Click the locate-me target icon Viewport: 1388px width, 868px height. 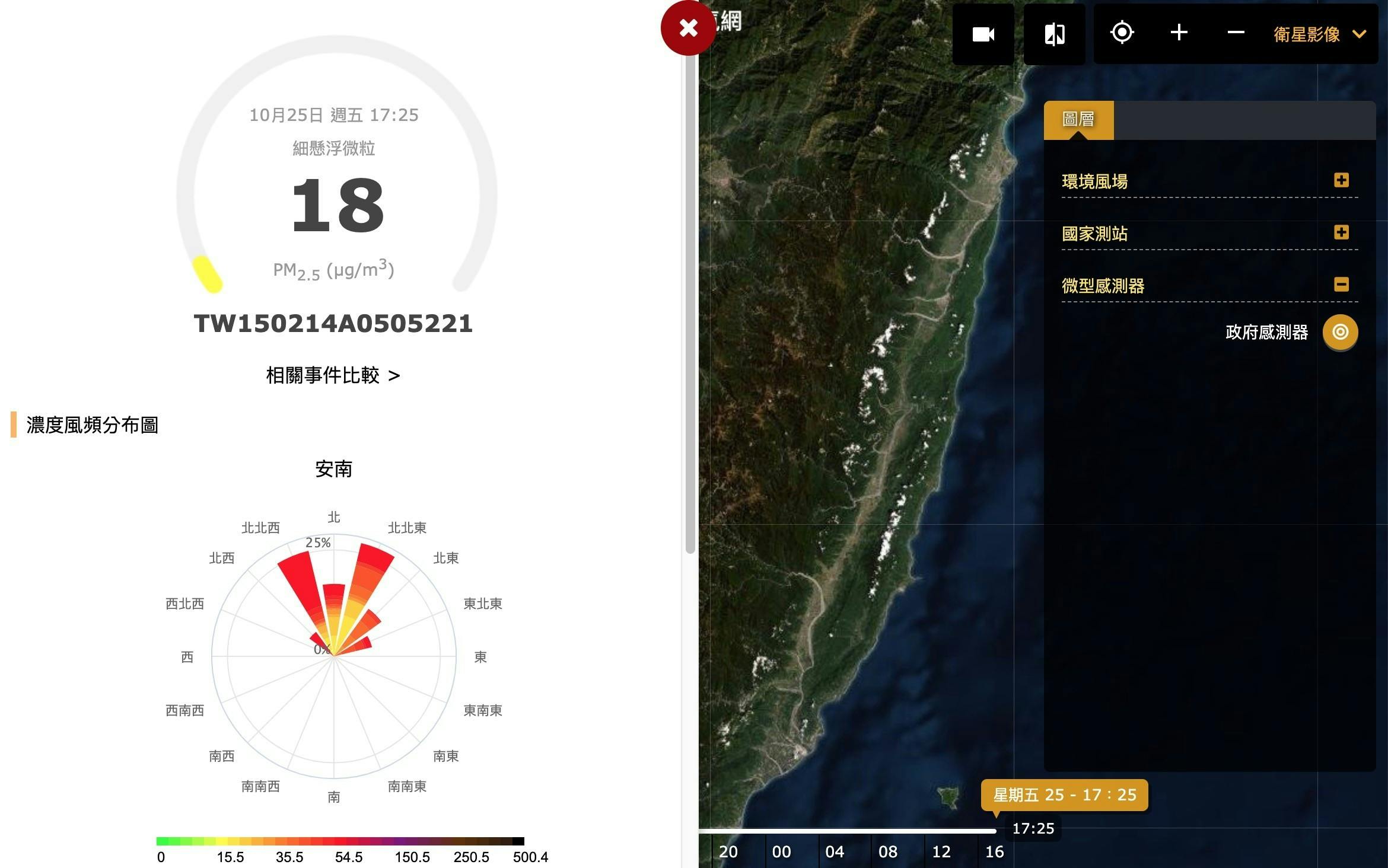tap(1122, 33)
